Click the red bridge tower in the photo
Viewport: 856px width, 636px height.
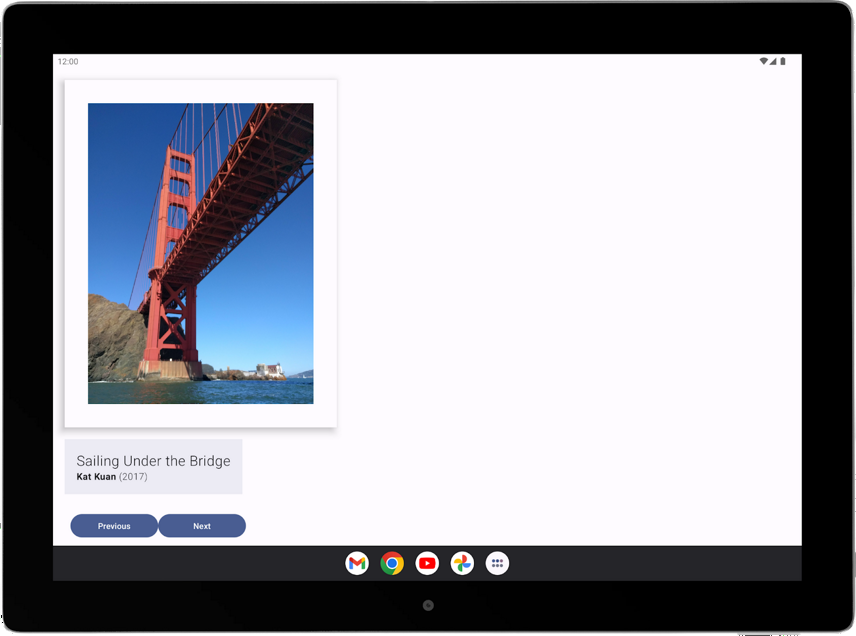point(177,200)
